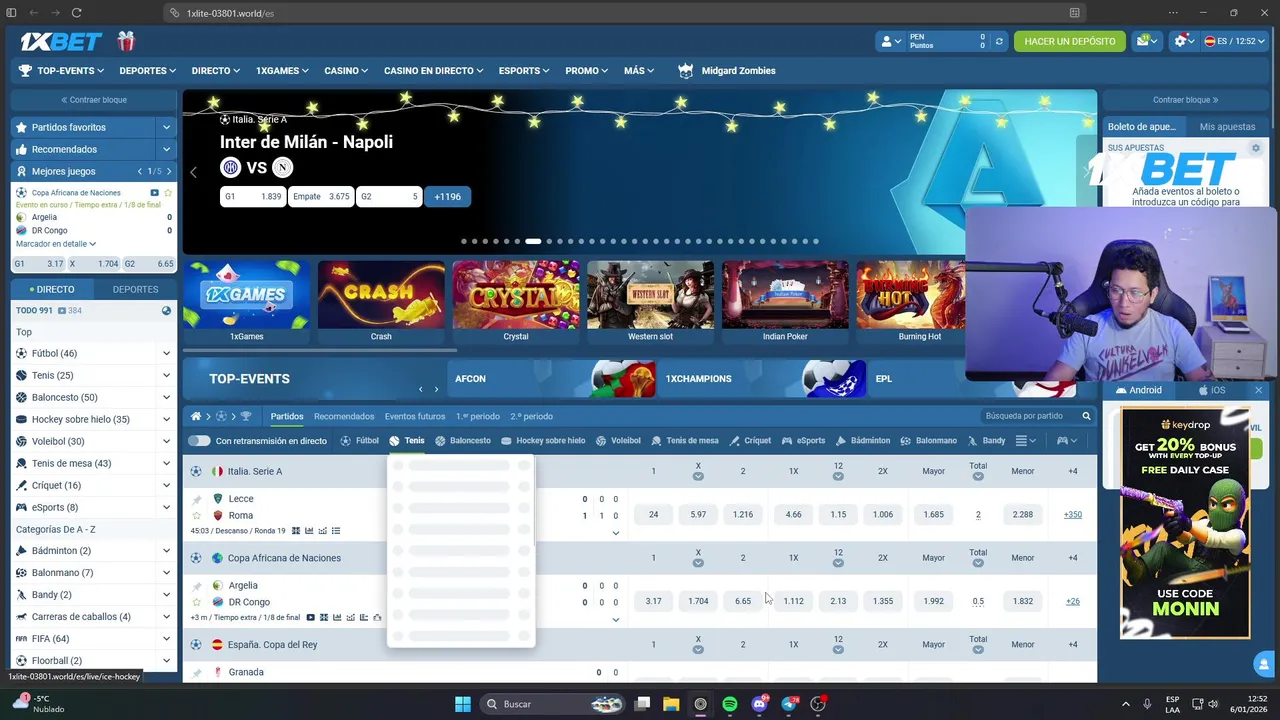Filter by Bádminton in sports bar
Viewport: 1280px width, 720px height.
pyautogui.click(x=861, y=441)
